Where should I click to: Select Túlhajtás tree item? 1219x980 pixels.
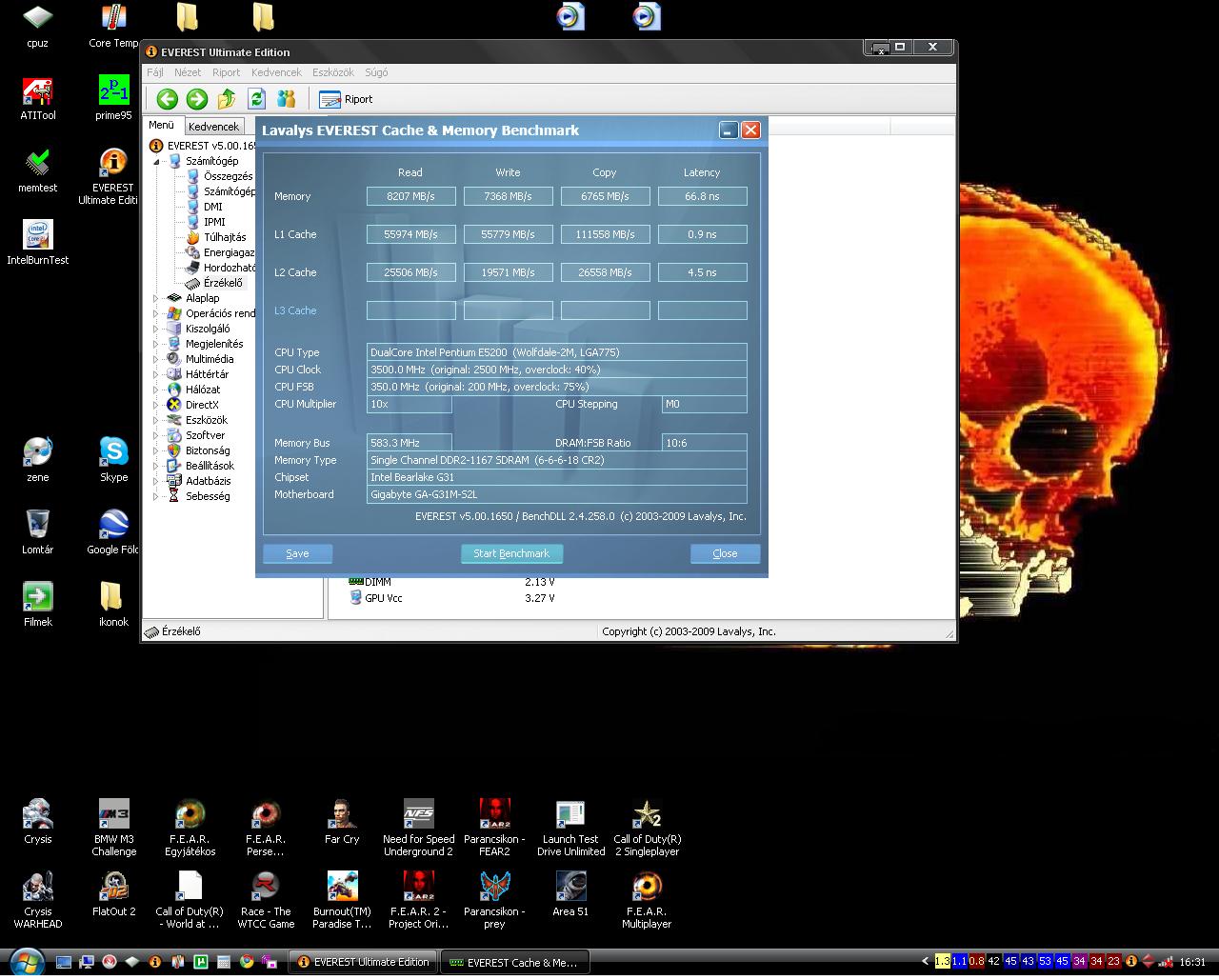point(225,237)
